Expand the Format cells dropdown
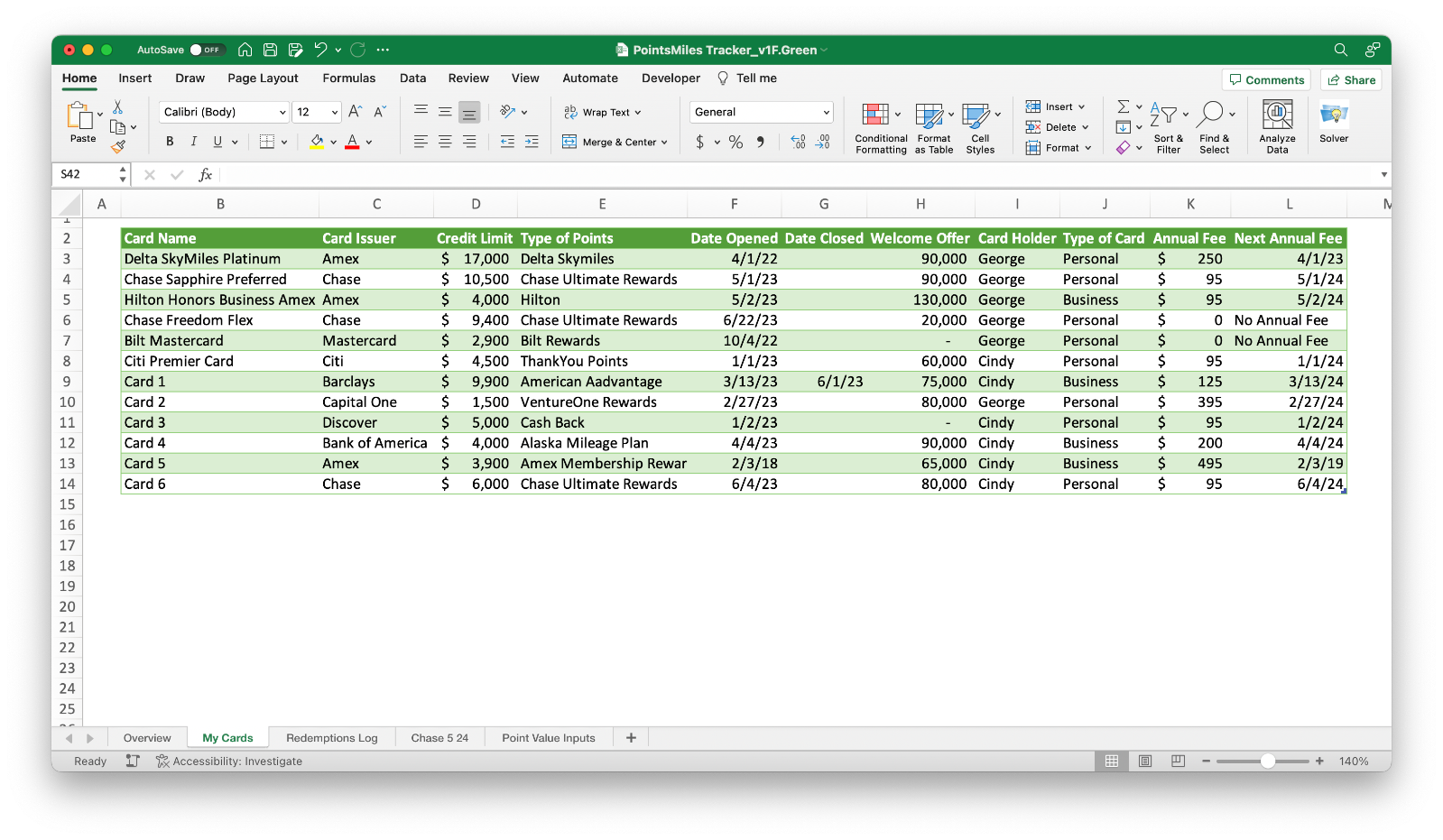1443x840 pixels. [1088, 148]
